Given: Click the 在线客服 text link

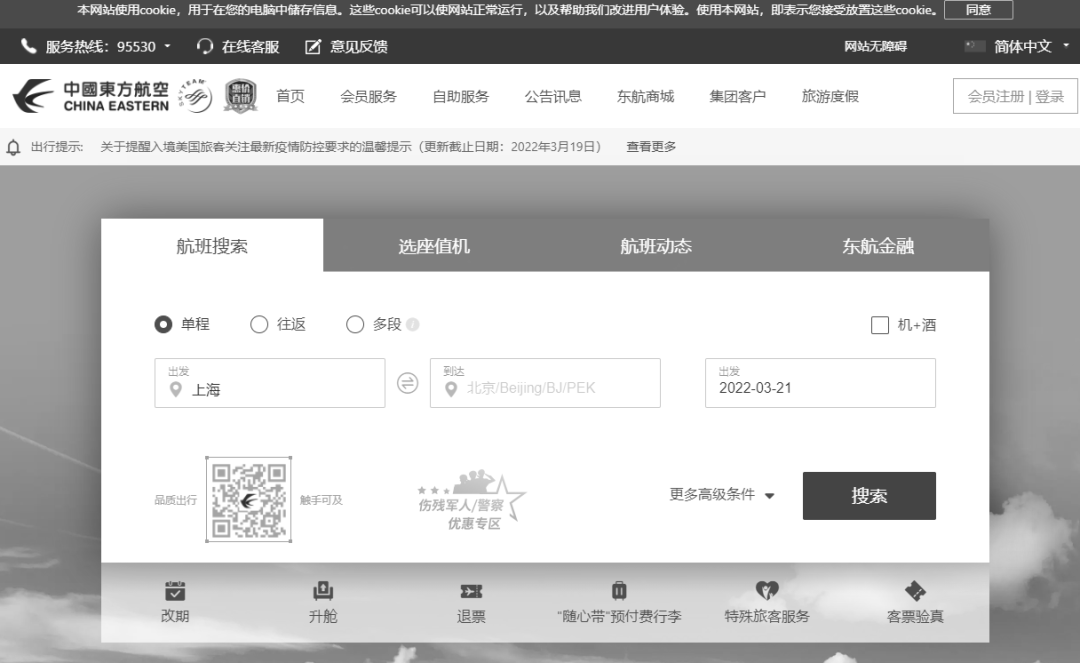Looking at the screenshot, I should click(x=251, y=46).
